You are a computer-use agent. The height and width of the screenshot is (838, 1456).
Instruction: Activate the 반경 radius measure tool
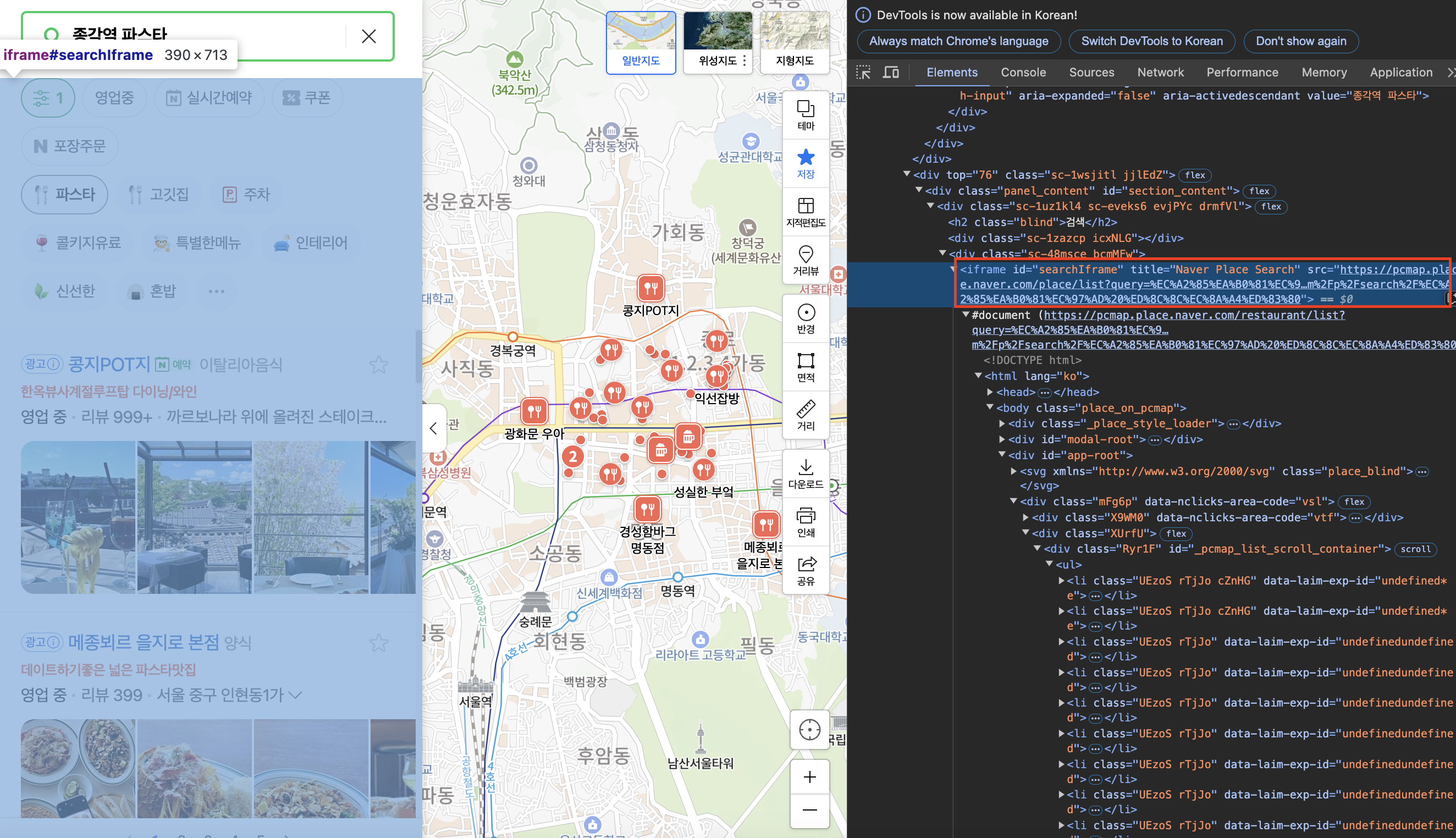coord(806,318)
